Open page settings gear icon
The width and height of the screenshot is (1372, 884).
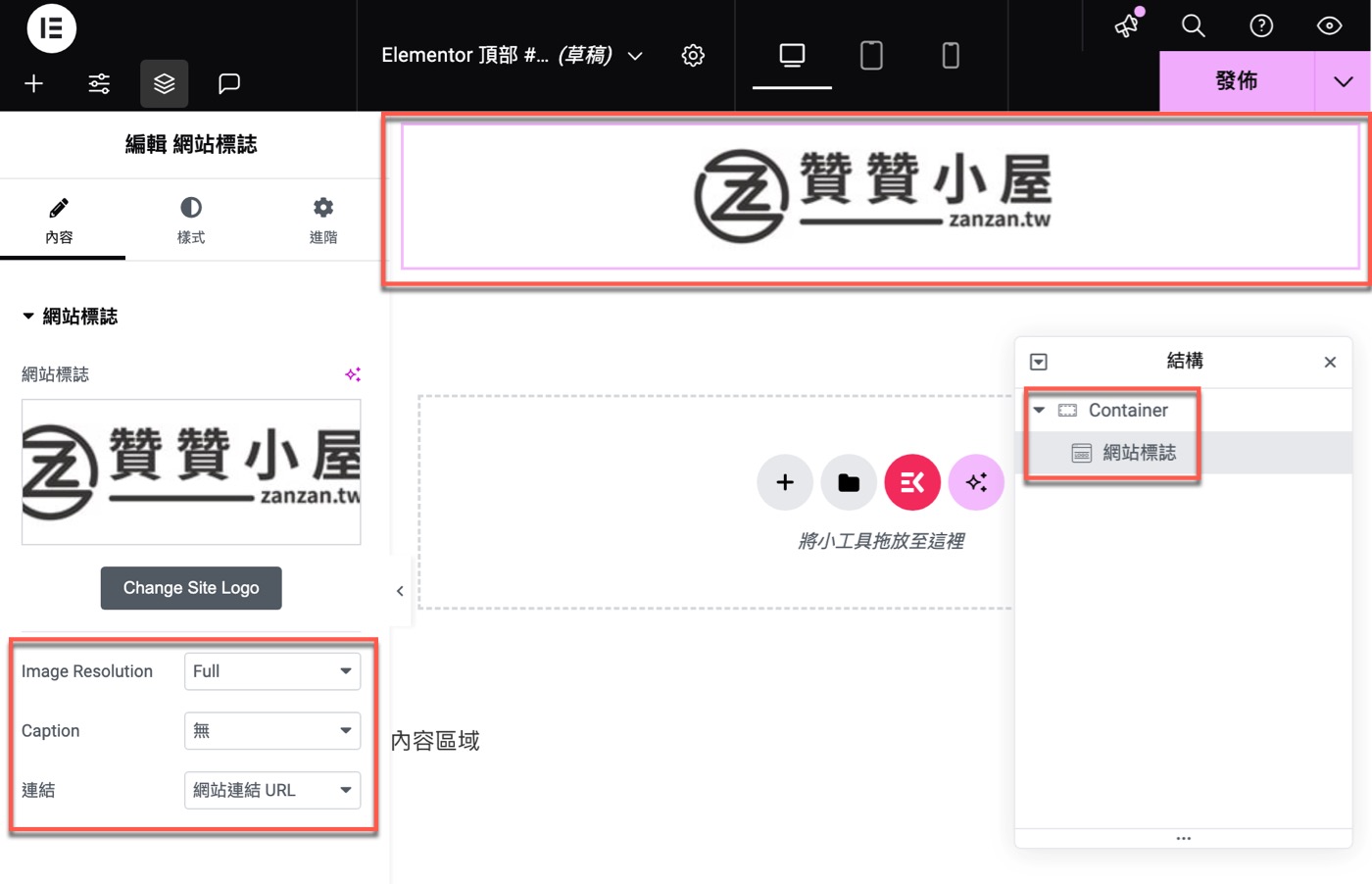click(x=693, y=55)
